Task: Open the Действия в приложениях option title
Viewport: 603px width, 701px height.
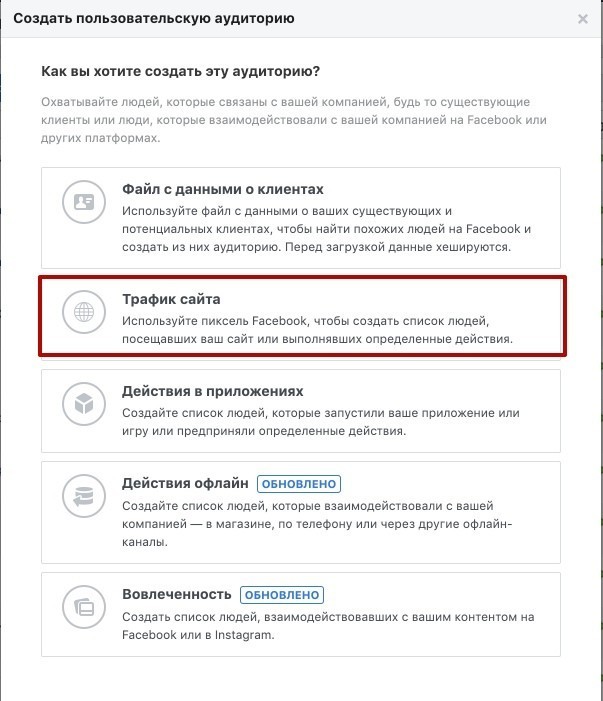Action: pos(213,391)
